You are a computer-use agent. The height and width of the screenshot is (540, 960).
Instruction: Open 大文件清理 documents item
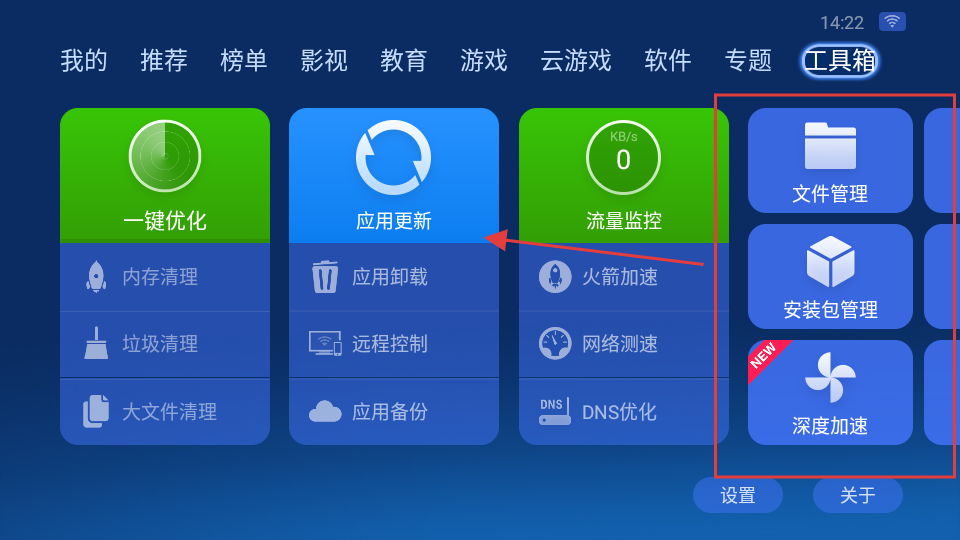pos(165,411)
